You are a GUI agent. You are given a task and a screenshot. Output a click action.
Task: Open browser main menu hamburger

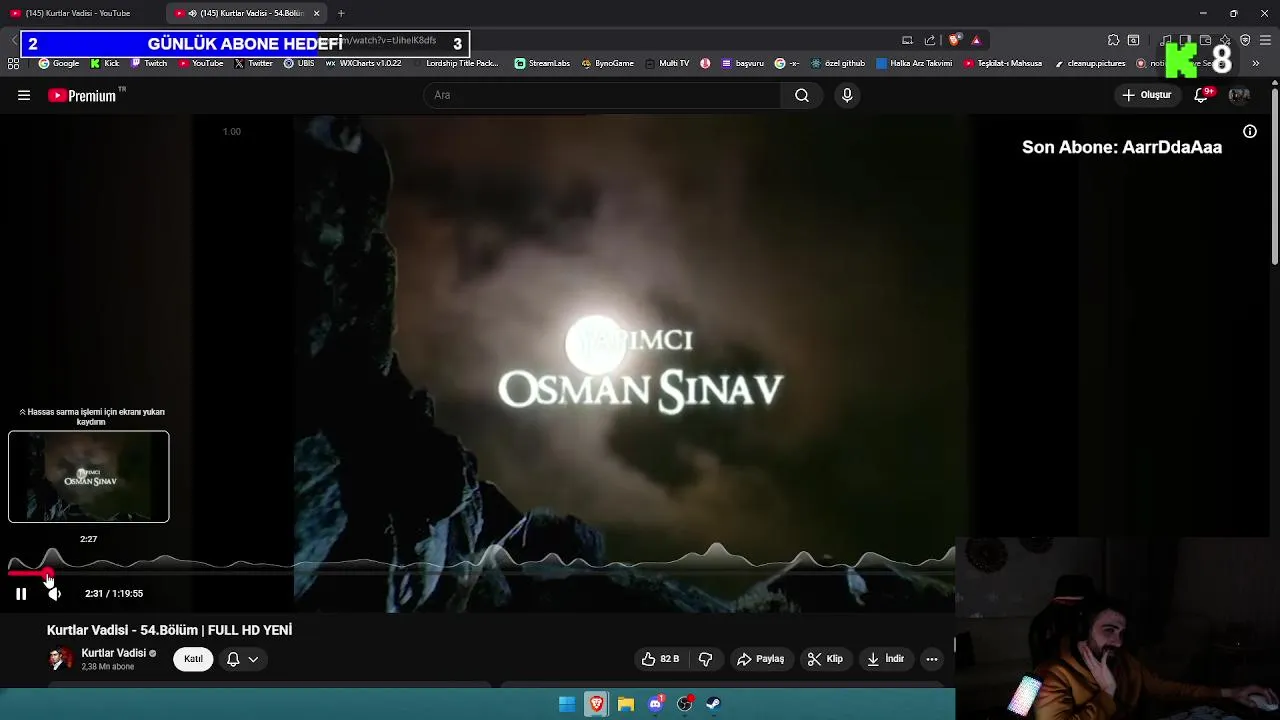[1265, 40]
